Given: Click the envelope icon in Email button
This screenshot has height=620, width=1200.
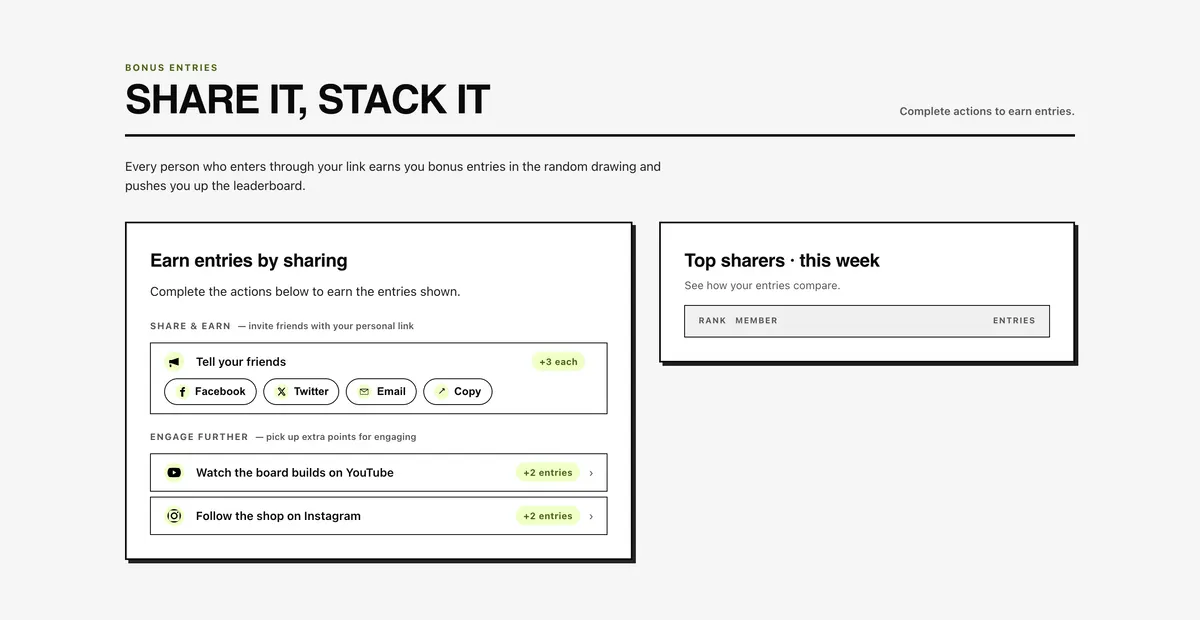Looking at the screenshot, I should coord(364,392).
